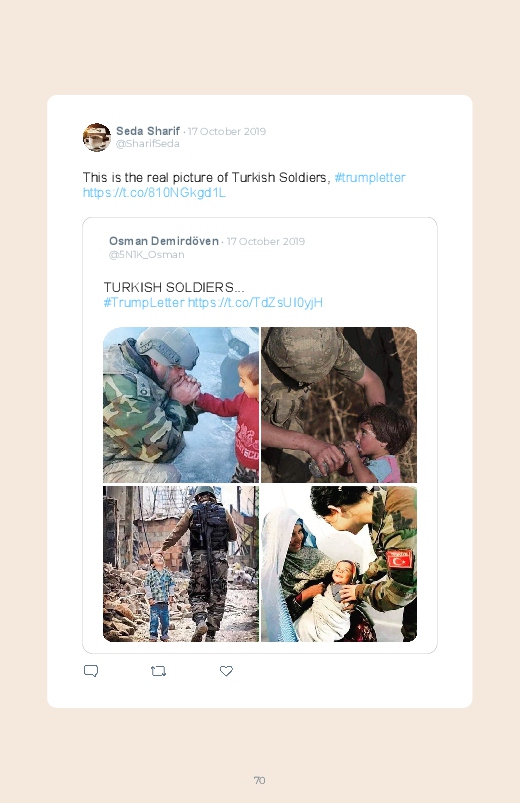Viewport: 520px width, 803px height.
Task: Open the #trumpletter hashtag link
Action: click(370, 178)
